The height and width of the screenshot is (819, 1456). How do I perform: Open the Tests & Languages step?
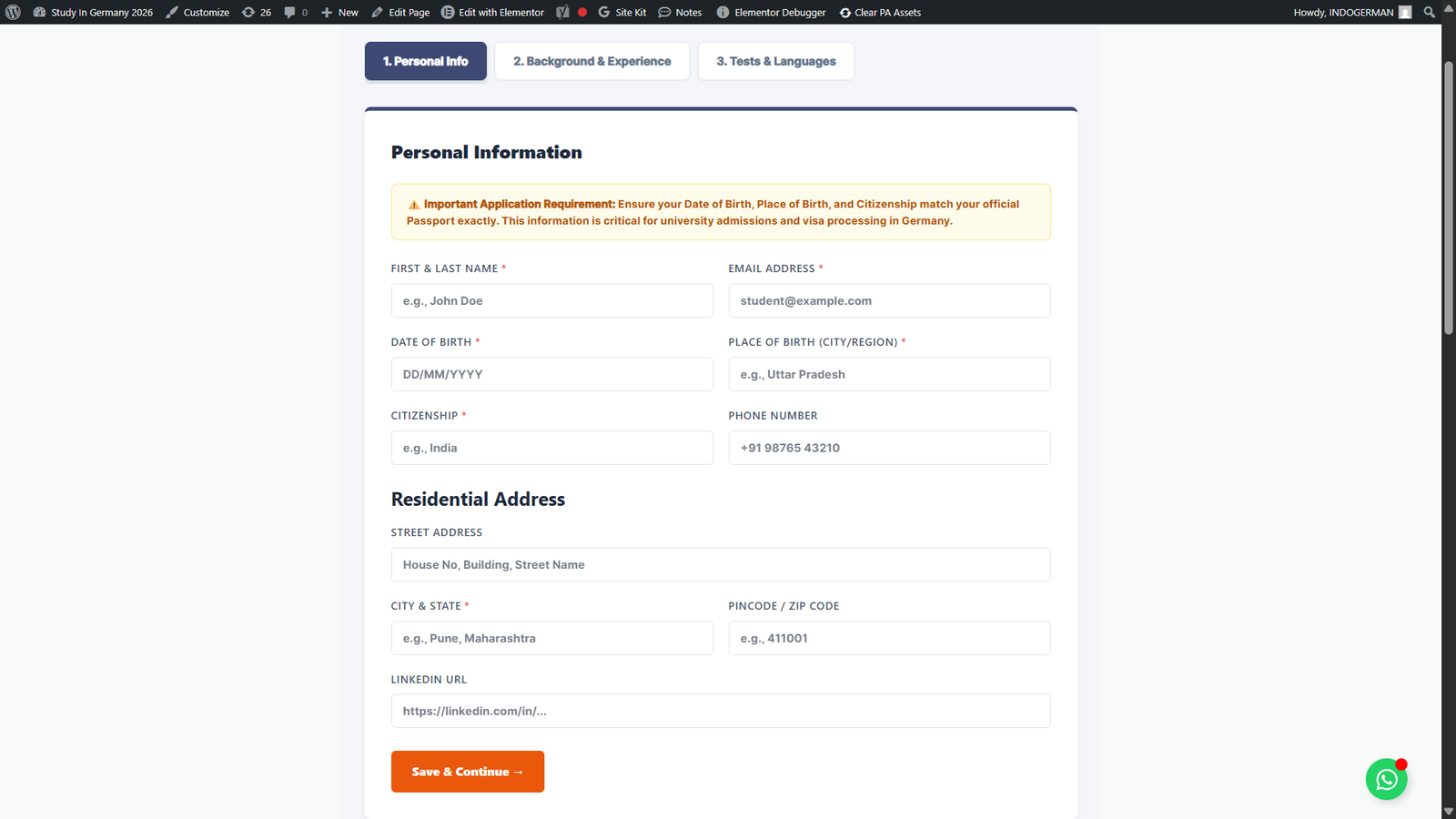tap(775, 61)
